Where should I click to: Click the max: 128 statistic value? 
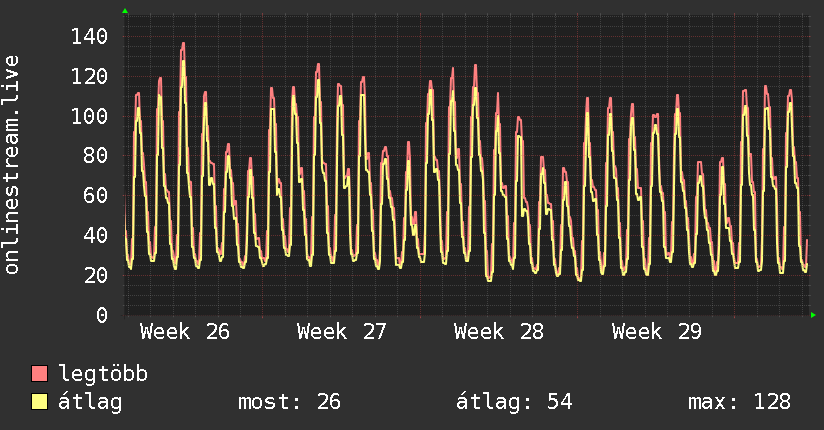(x=739, y=402)
